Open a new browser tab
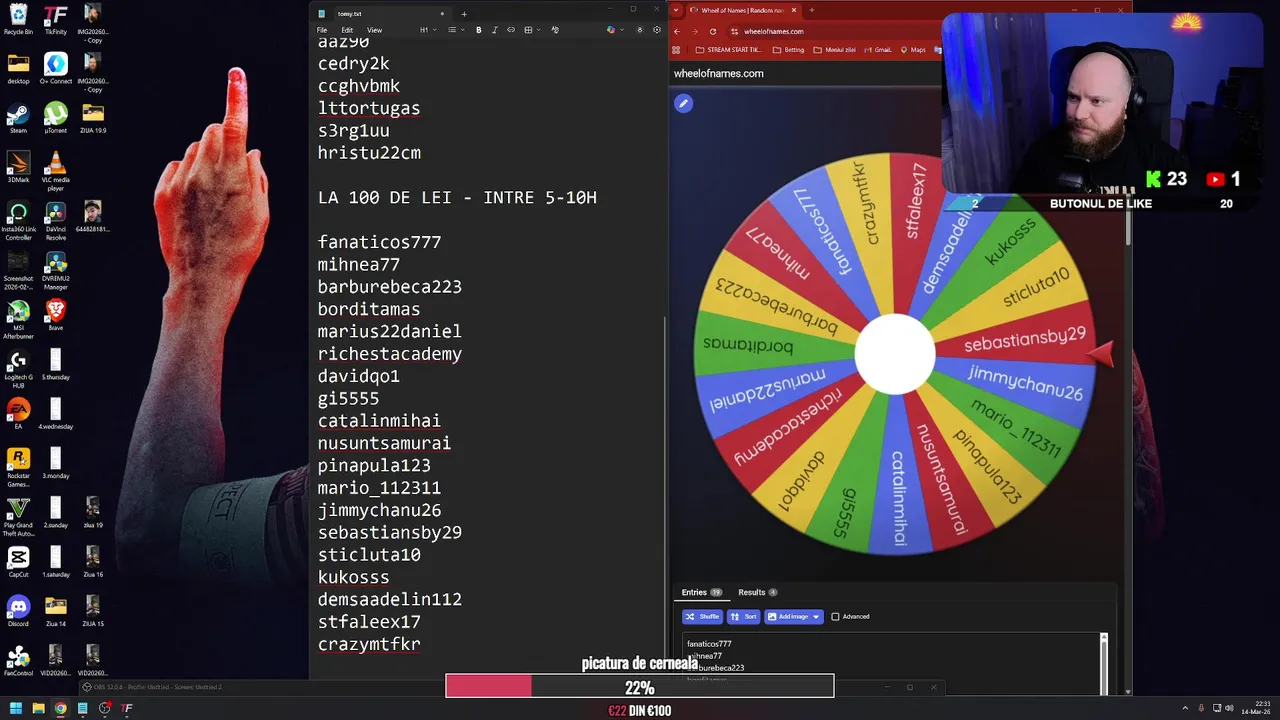Viewport: 1280px width, 720px height. (811, 10)
